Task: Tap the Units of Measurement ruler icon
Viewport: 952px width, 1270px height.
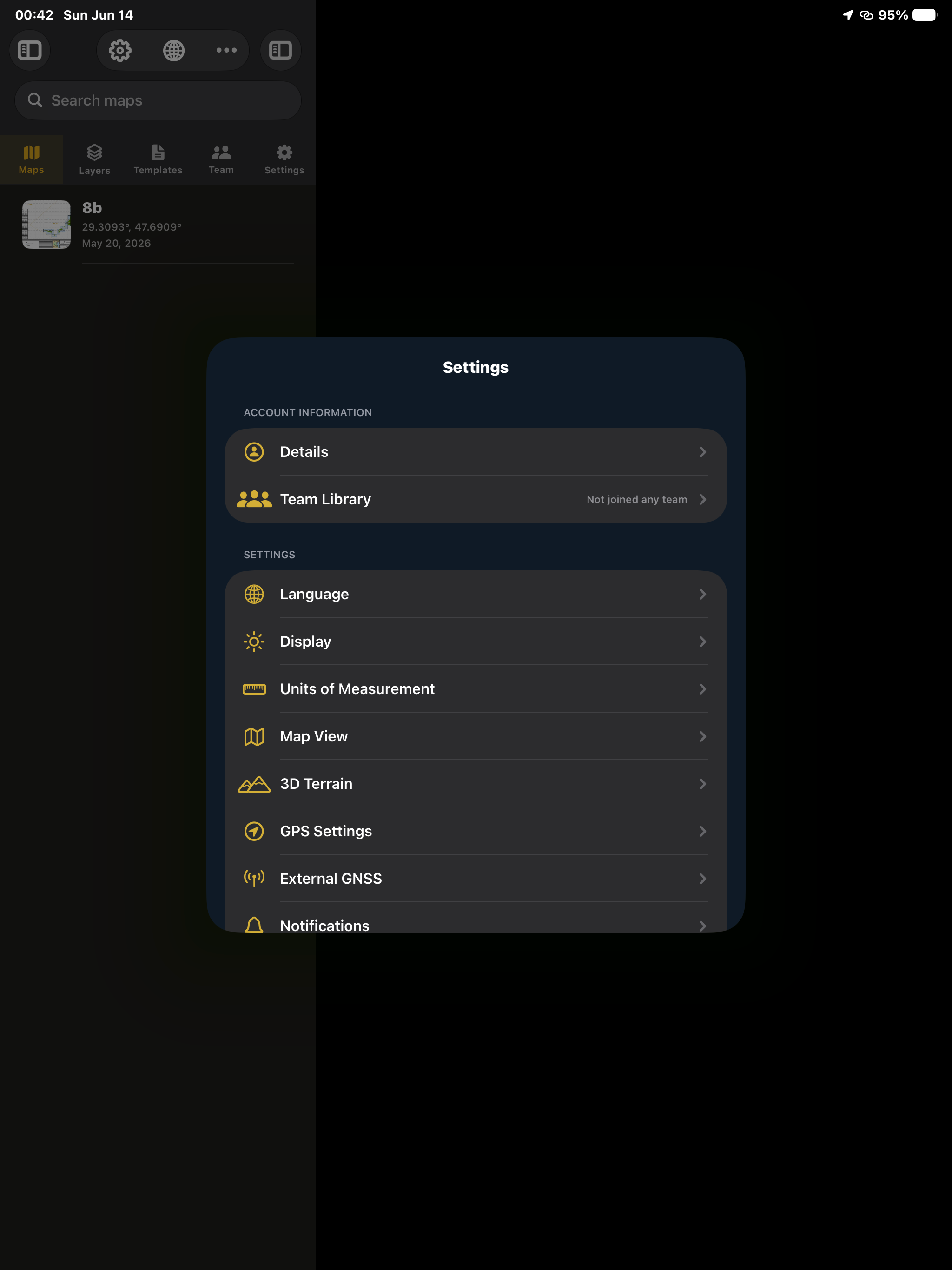Action: 254,689
